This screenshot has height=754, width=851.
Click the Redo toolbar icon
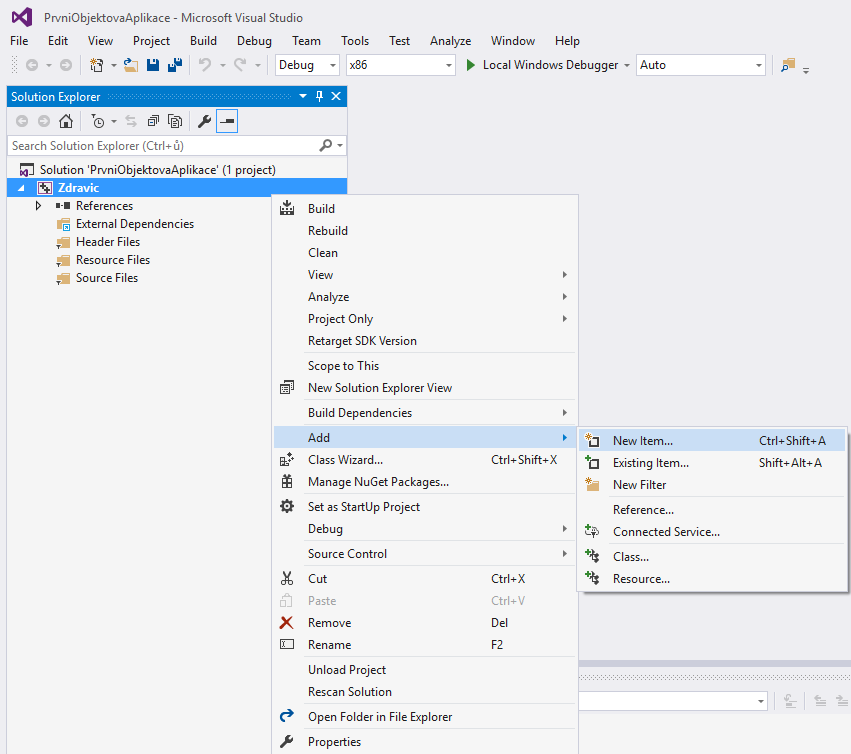(x=240, y=65)
